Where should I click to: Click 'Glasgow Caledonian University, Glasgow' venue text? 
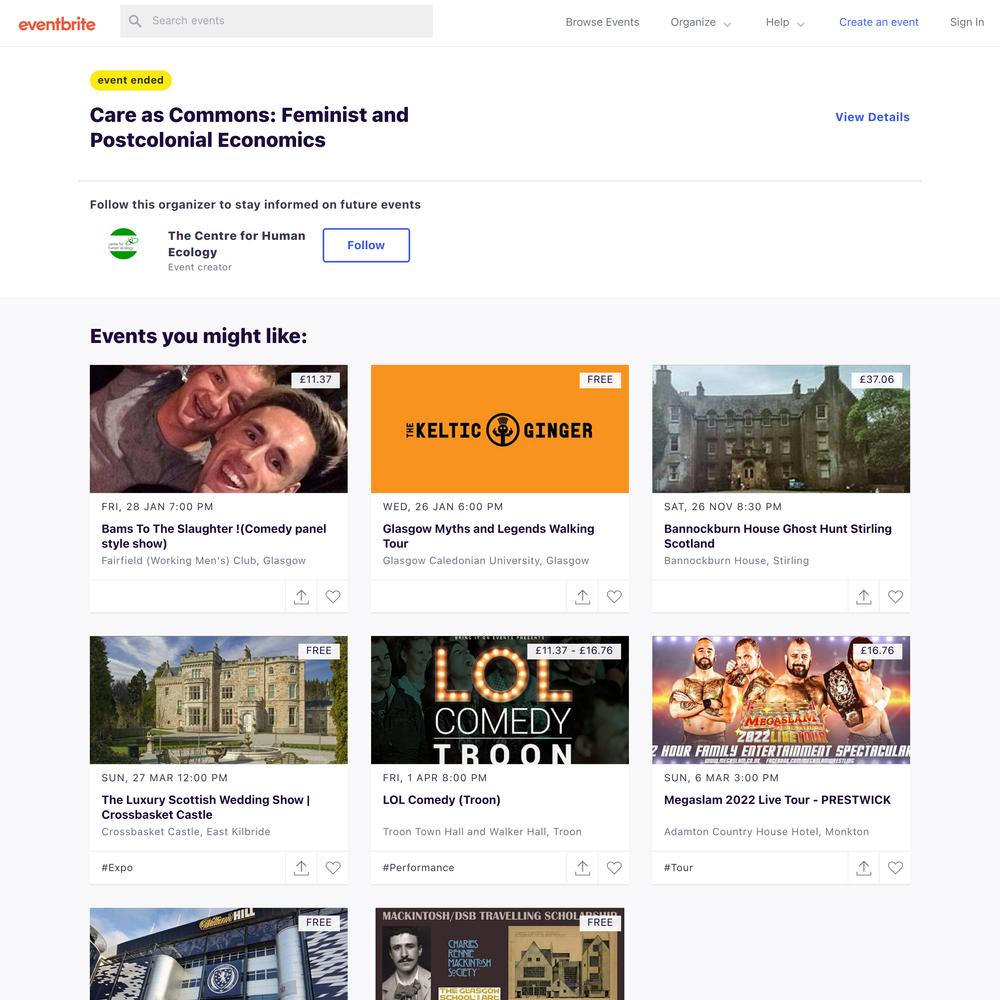click(486, 561)
